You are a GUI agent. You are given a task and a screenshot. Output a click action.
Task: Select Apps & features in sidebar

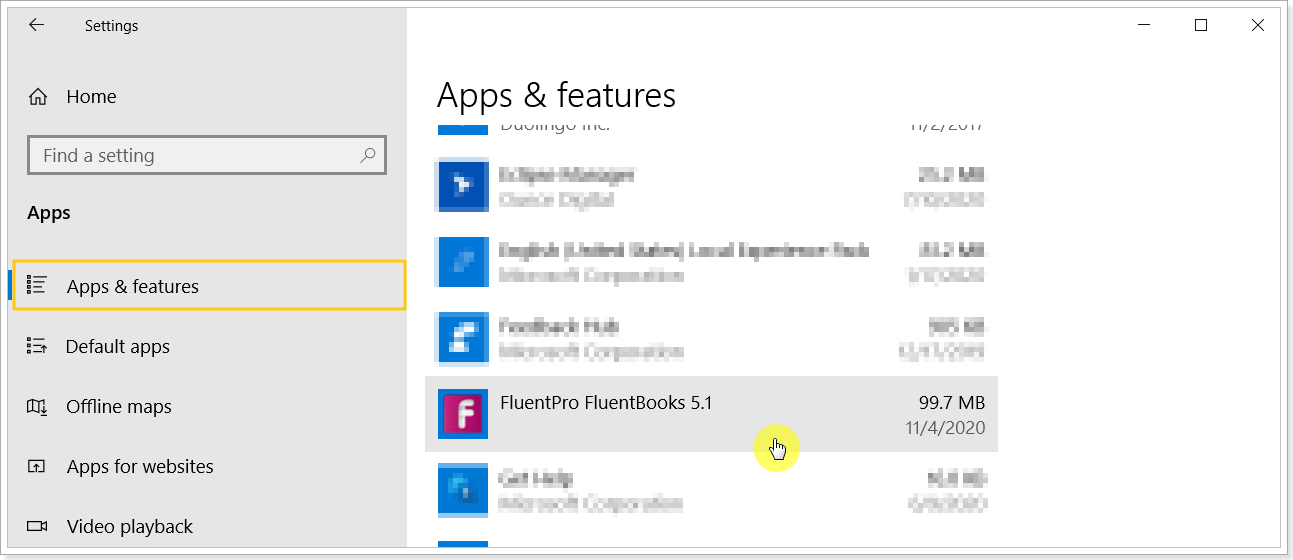coord(209,286)
